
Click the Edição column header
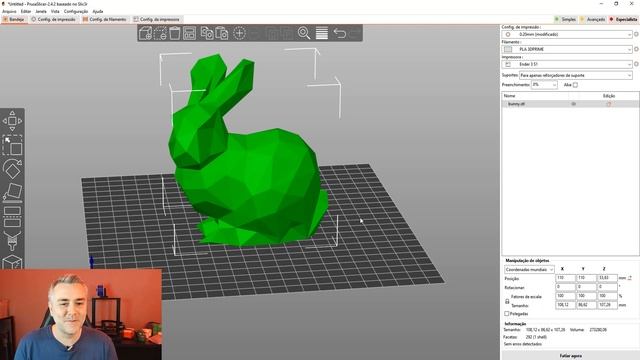[609, 96]
